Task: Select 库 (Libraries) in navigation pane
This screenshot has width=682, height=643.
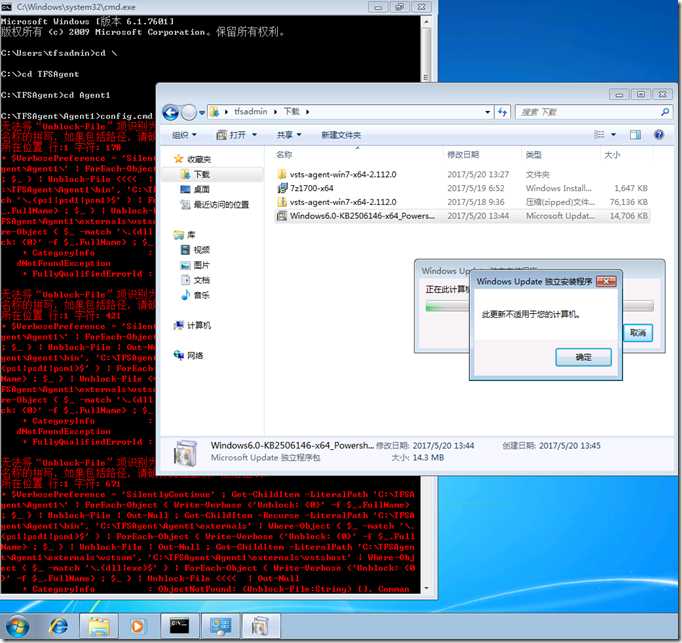Action: 184,235
